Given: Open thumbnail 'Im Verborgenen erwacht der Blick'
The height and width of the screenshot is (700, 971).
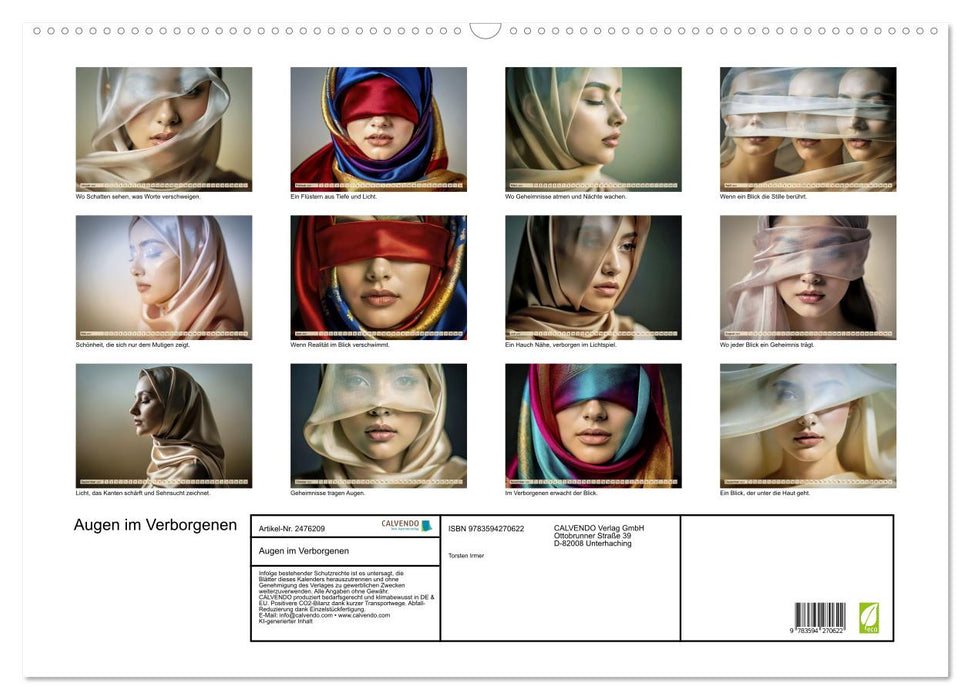Looking at the screenshot, I should 593,426.
